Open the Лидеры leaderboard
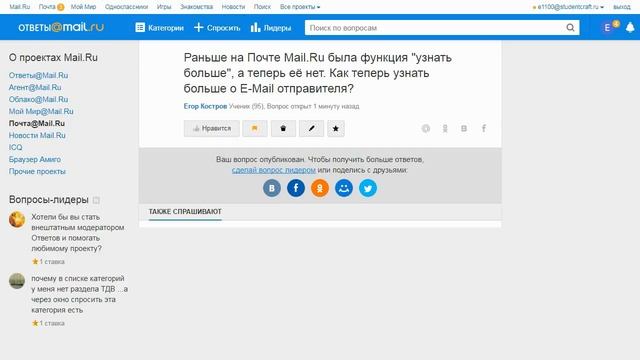The width and height of the screenshot is (640, 360). coord(271,28)
